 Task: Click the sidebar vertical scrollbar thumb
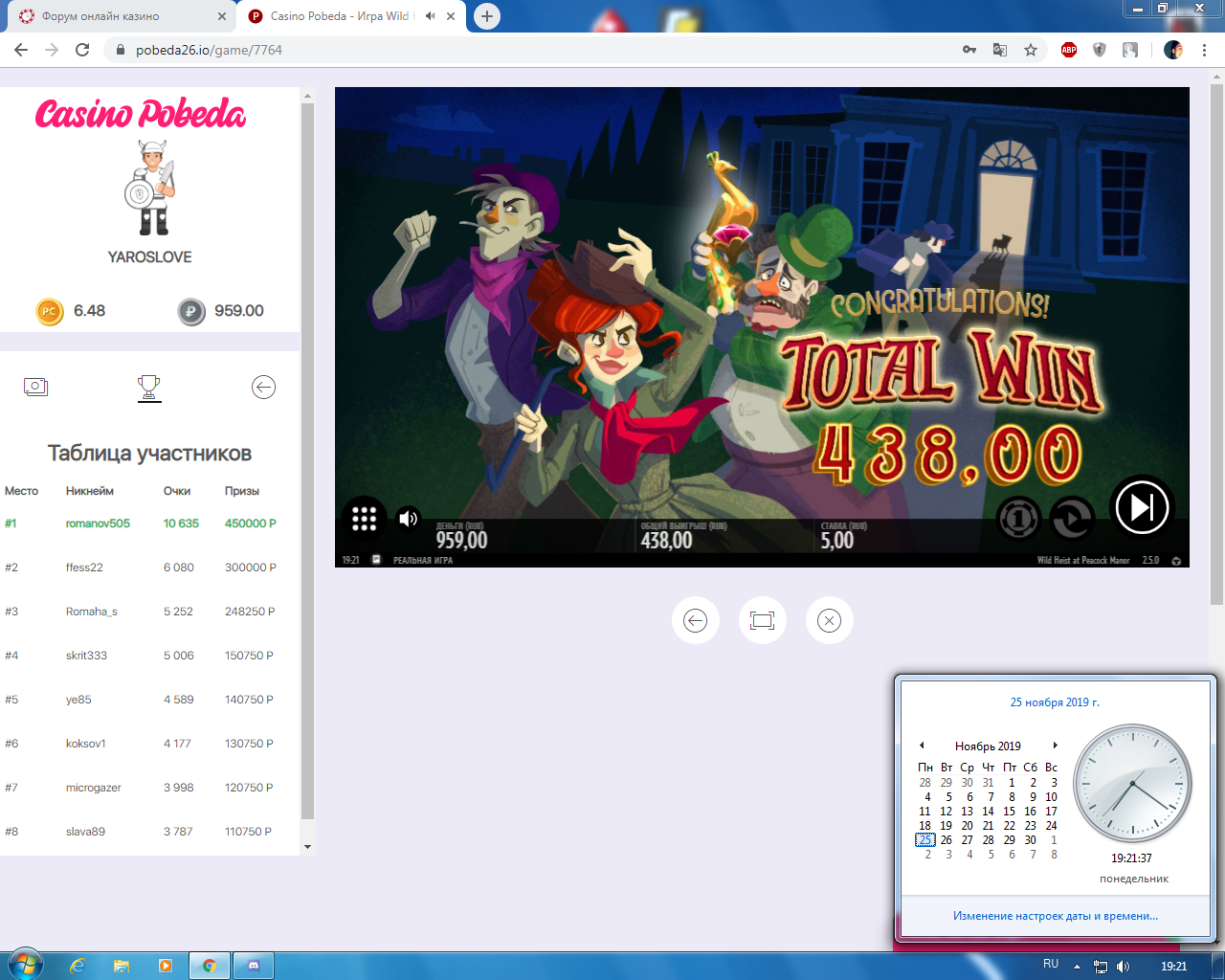coord(307,459)
